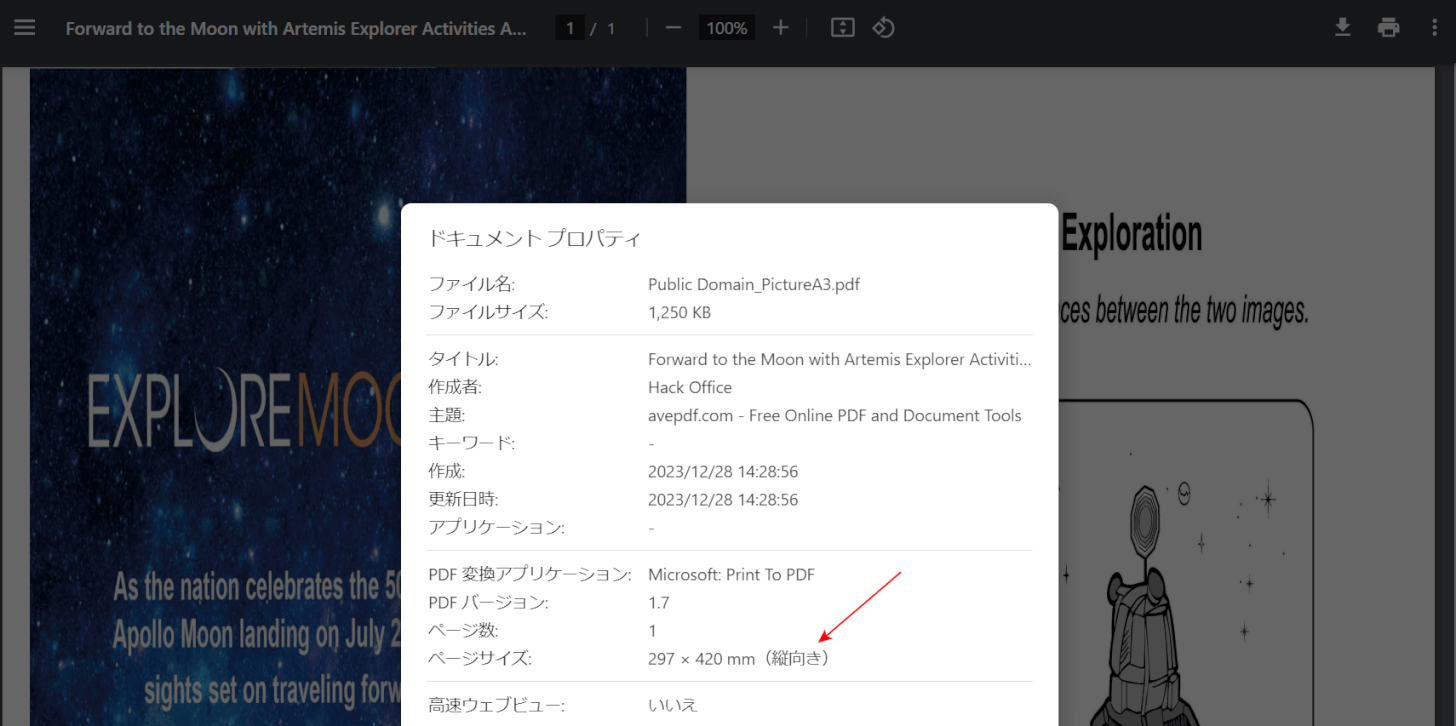Open the more actions three-dot menu

click(1435, 28)
